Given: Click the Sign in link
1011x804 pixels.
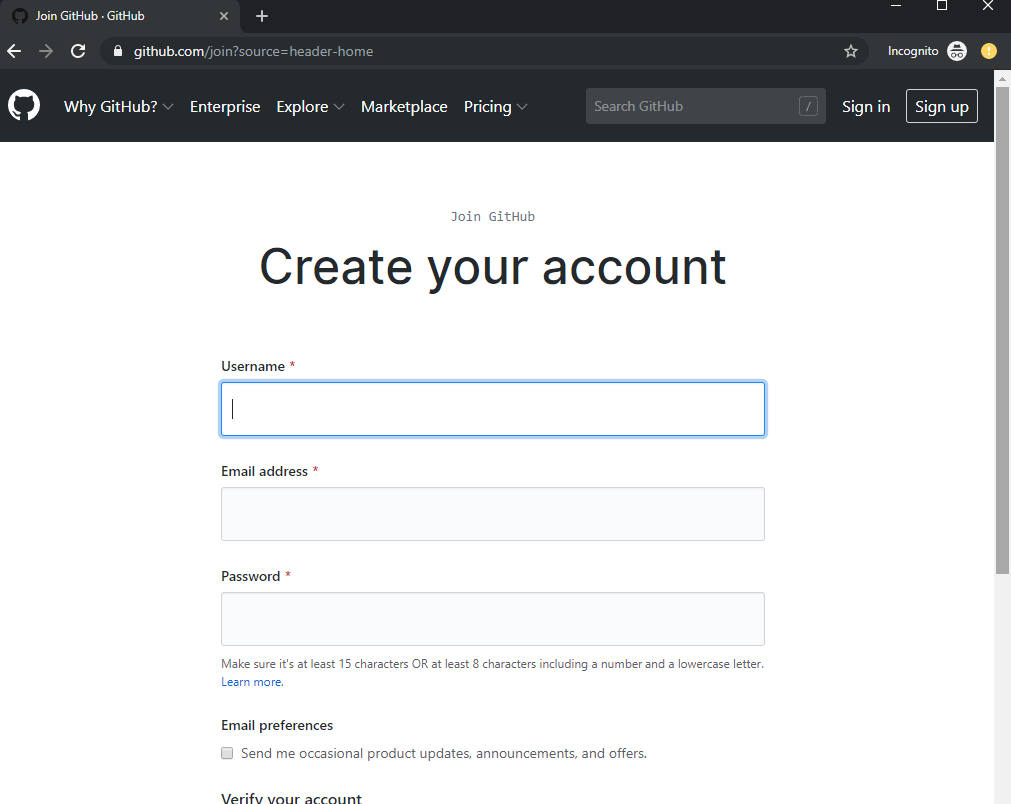Looking at the screenshot, I should click(x=866, y=106).
